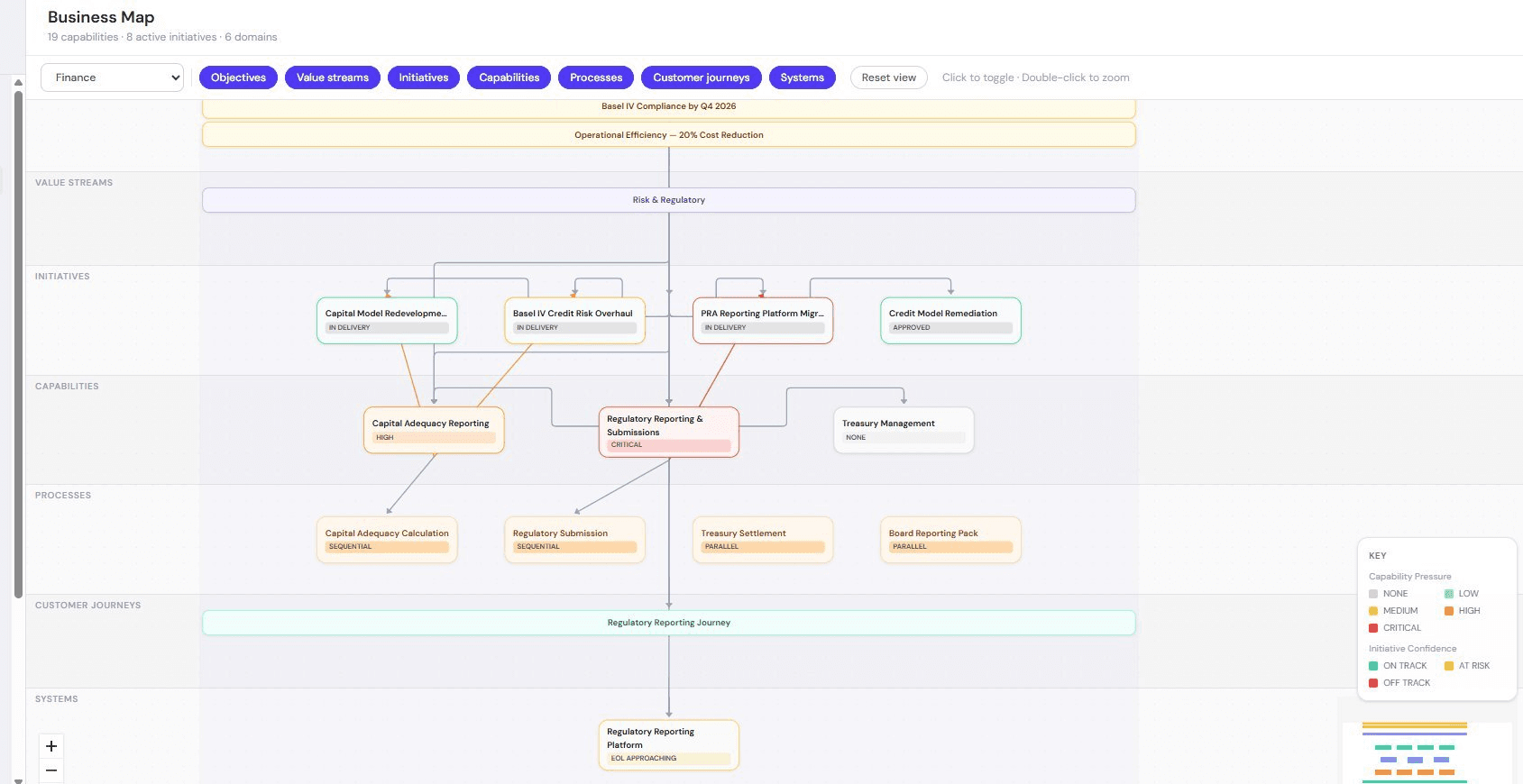Toggle the Value streams layer pill

point(333,77)
